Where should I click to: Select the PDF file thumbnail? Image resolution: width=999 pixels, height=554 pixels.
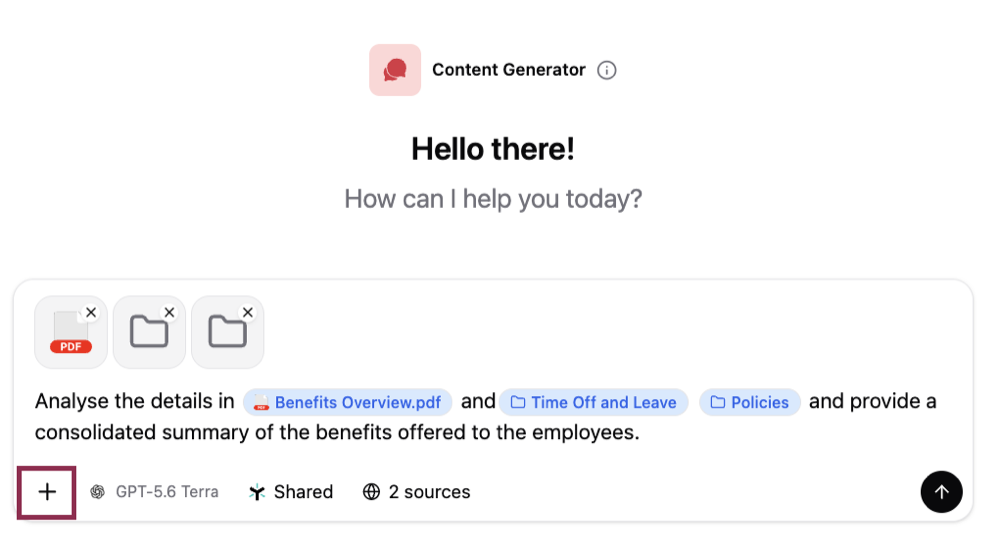(x=71, y=332)
